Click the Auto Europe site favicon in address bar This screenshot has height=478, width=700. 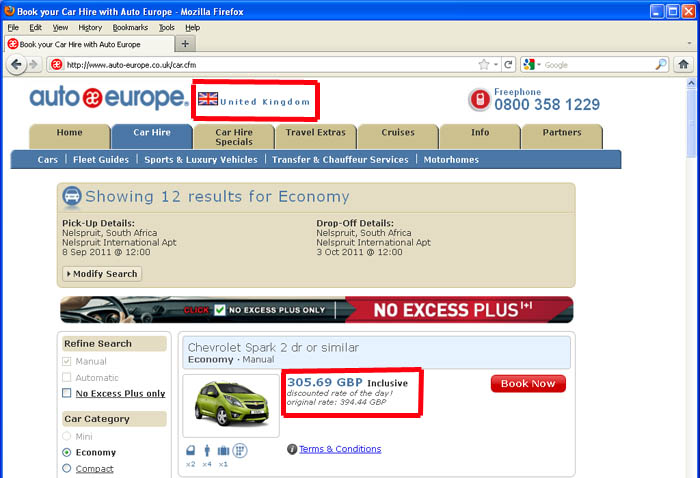tap(56, 65)
